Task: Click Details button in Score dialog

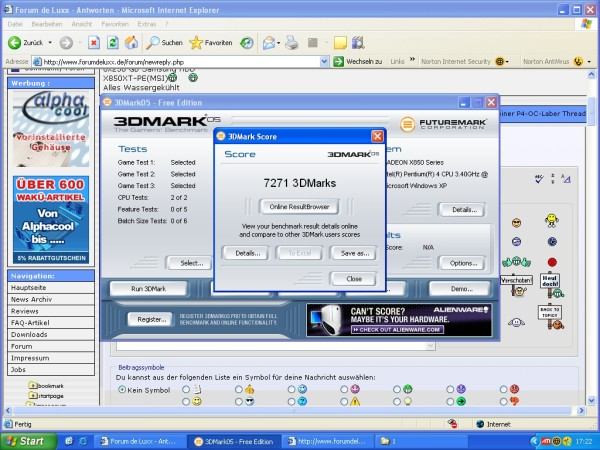Action: point(246,253)
